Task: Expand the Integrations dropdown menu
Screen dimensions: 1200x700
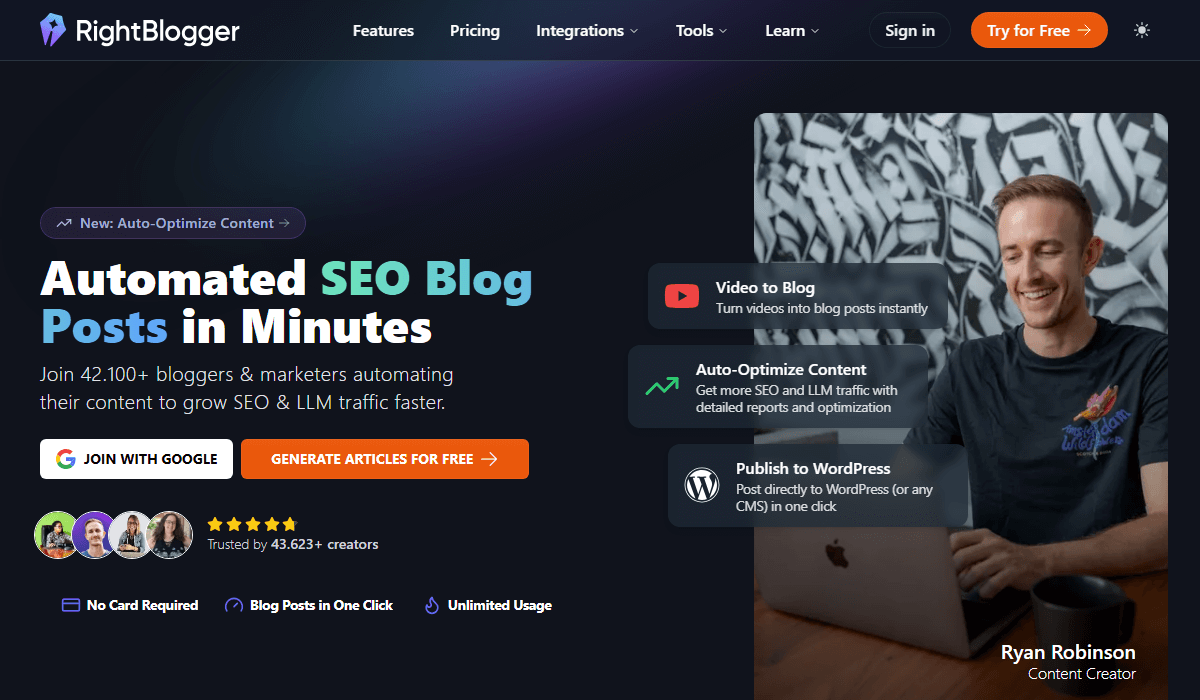Action: tap(587, 31)
